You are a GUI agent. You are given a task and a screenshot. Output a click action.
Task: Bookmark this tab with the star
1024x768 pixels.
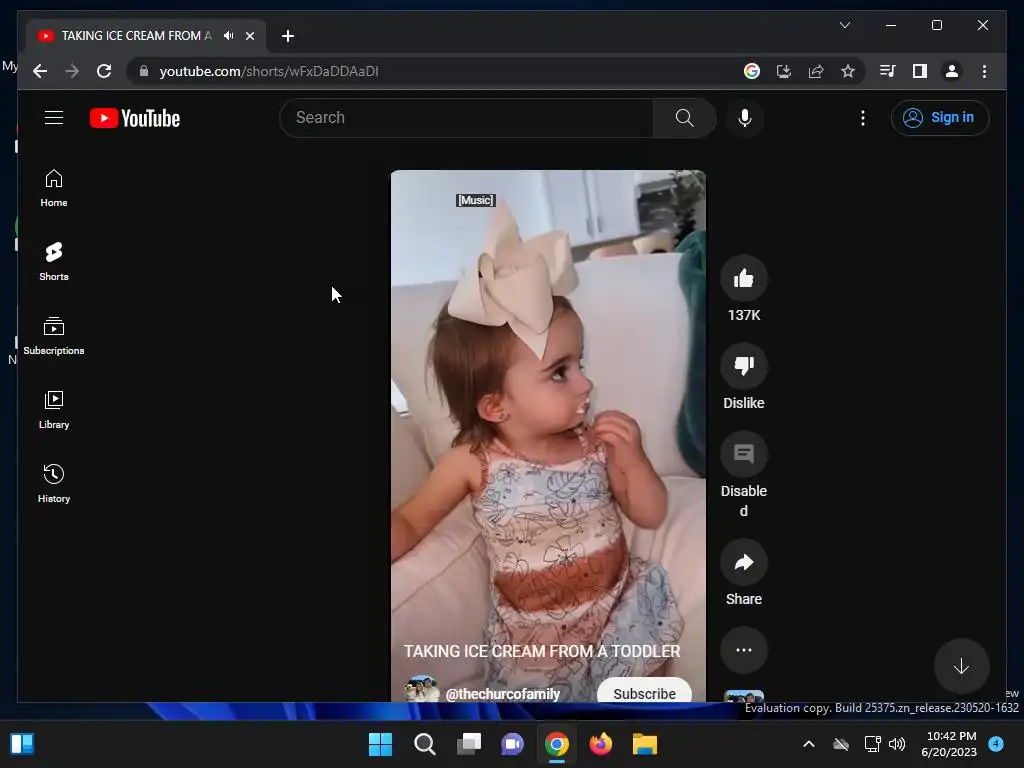coord(848,71)
